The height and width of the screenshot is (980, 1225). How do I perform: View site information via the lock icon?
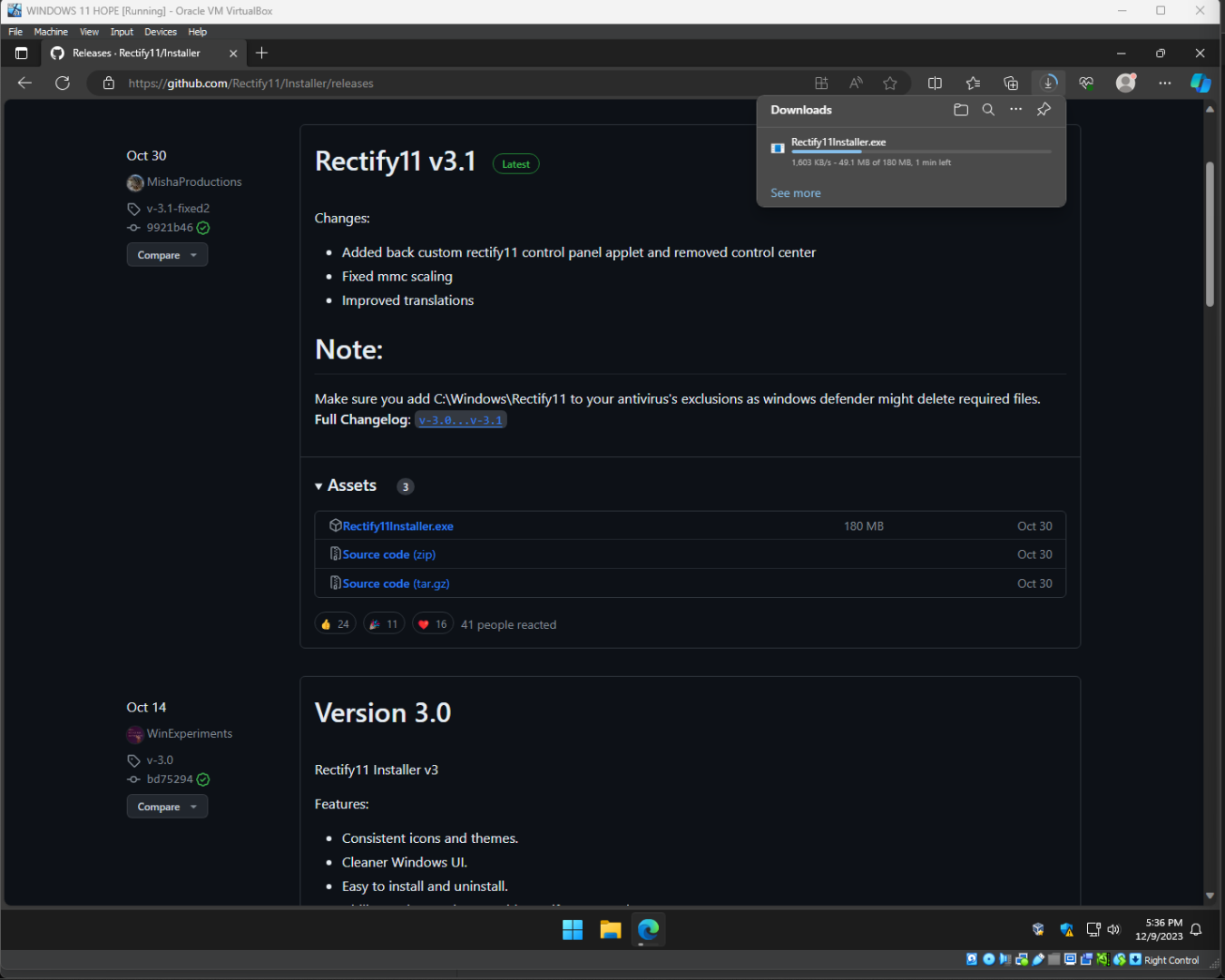[x=109, y=83]
